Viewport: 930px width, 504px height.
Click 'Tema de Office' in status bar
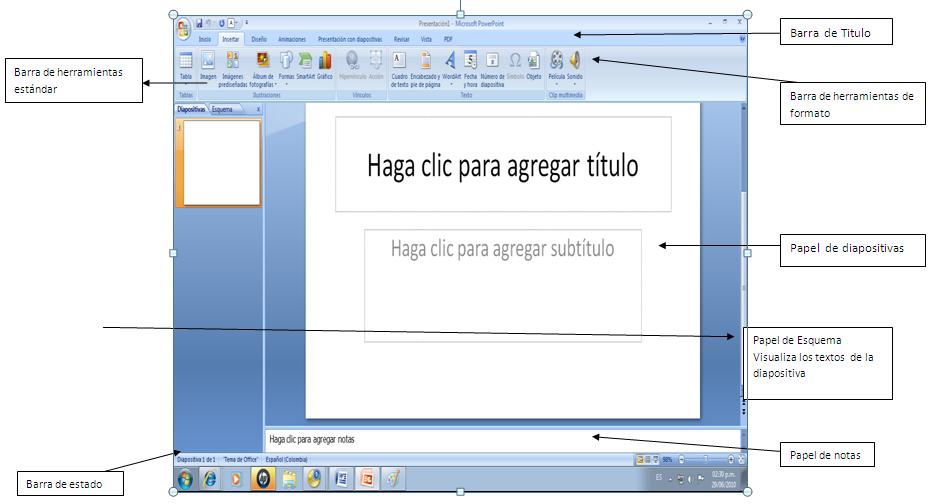tap(241, 460)
